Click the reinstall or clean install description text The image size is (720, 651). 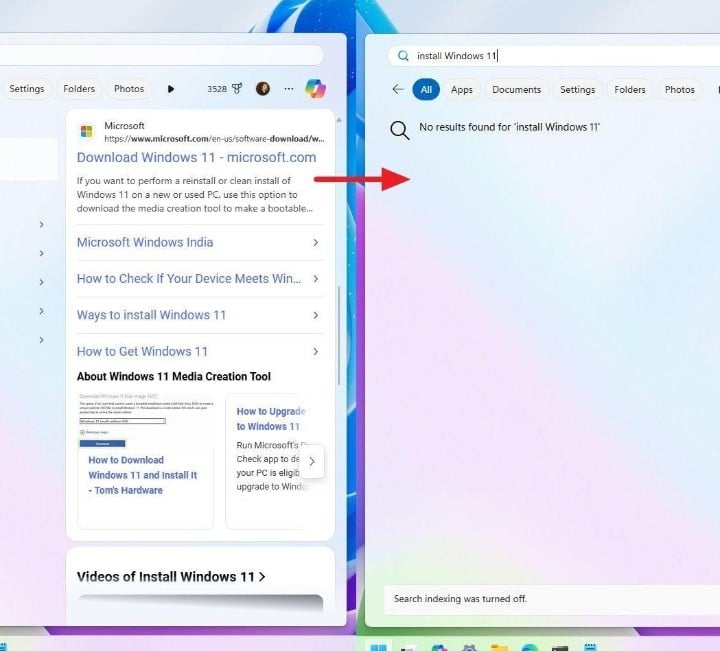[195, 195]
